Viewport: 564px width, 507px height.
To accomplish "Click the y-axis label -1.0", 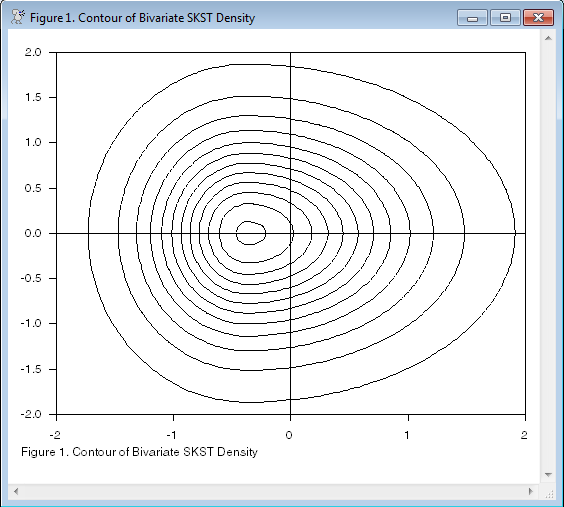I will [31, 323].
